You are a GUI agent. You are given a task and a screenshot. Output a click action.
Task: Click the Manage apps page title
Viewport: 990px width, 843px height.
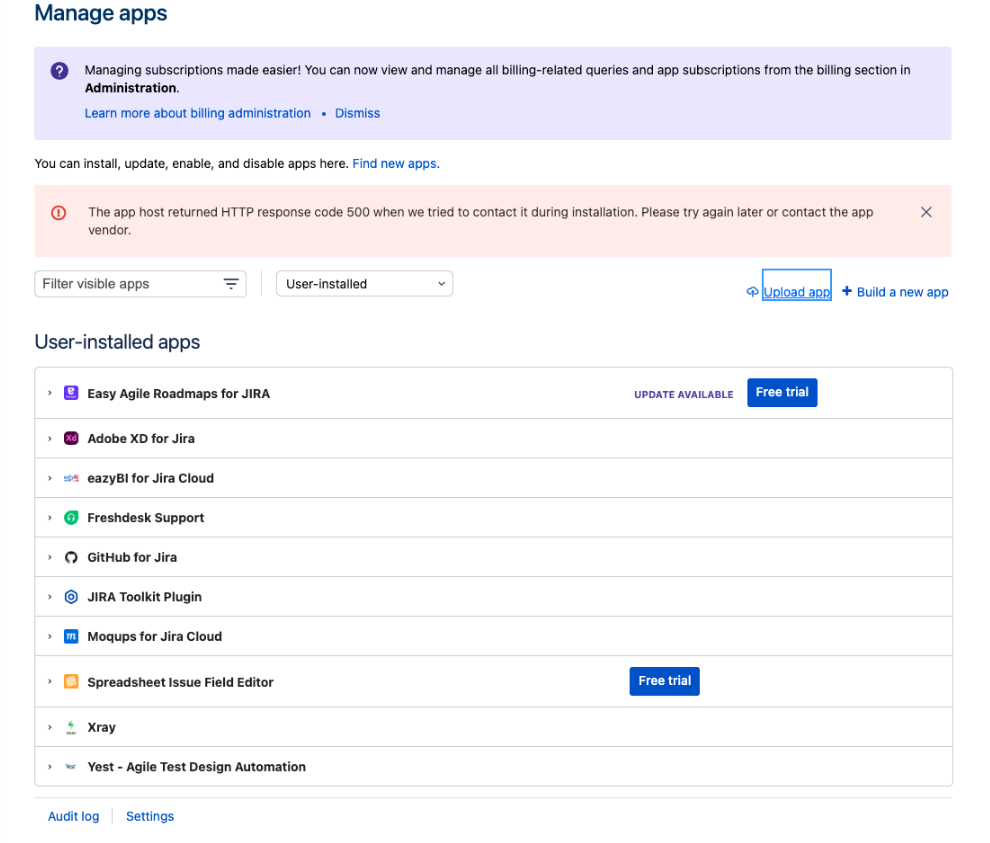[x=101, y=13]
